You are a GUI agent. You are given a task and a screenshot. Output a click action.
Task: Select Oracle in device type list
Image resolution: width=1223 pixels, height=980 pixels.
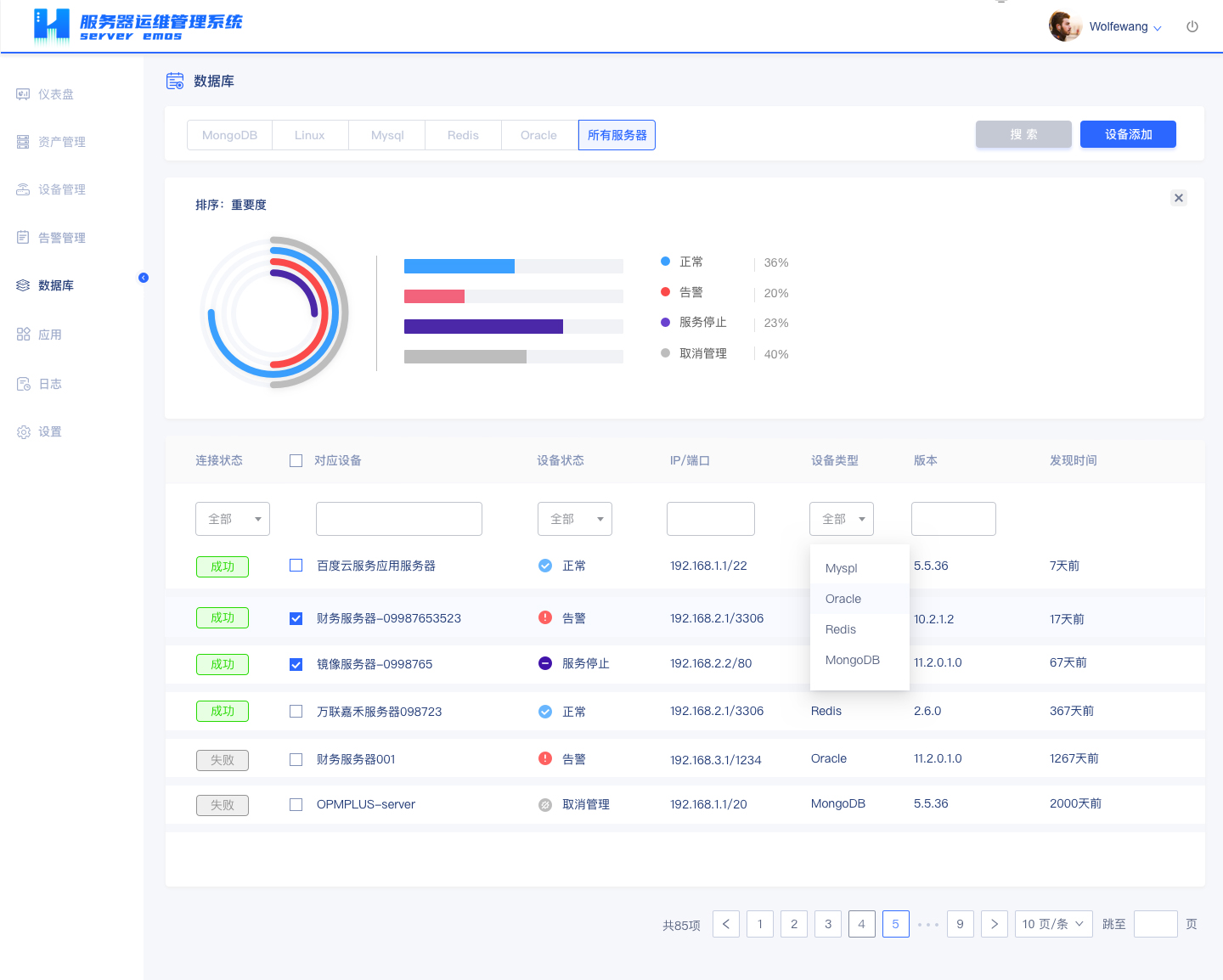point(843,599)
